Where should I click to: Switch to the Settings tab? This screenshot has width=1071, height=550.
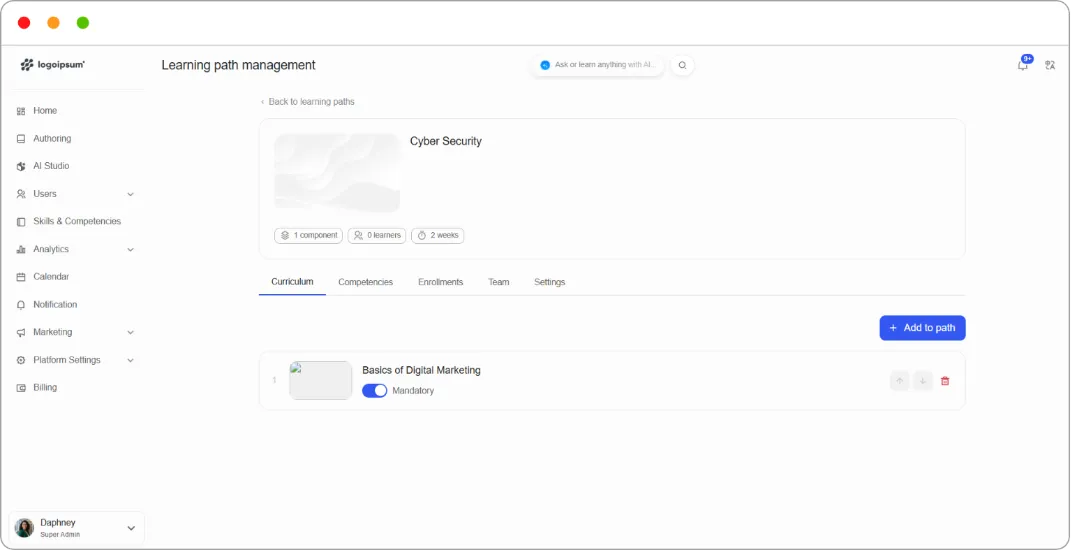coord(550,281)
